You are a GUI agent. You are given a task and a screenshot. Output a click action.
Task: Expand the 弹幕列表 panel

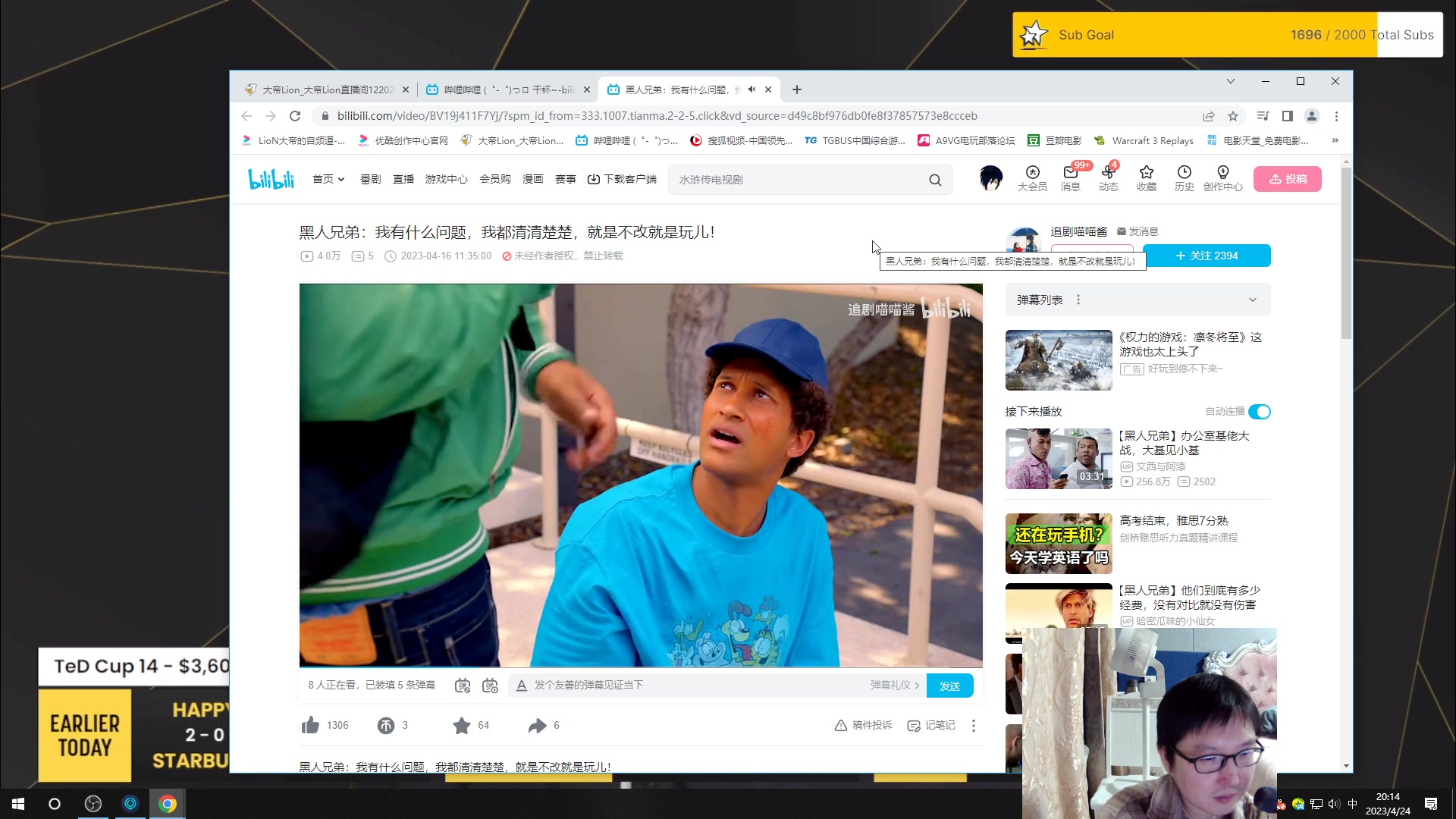click(x=1252, y=300)
